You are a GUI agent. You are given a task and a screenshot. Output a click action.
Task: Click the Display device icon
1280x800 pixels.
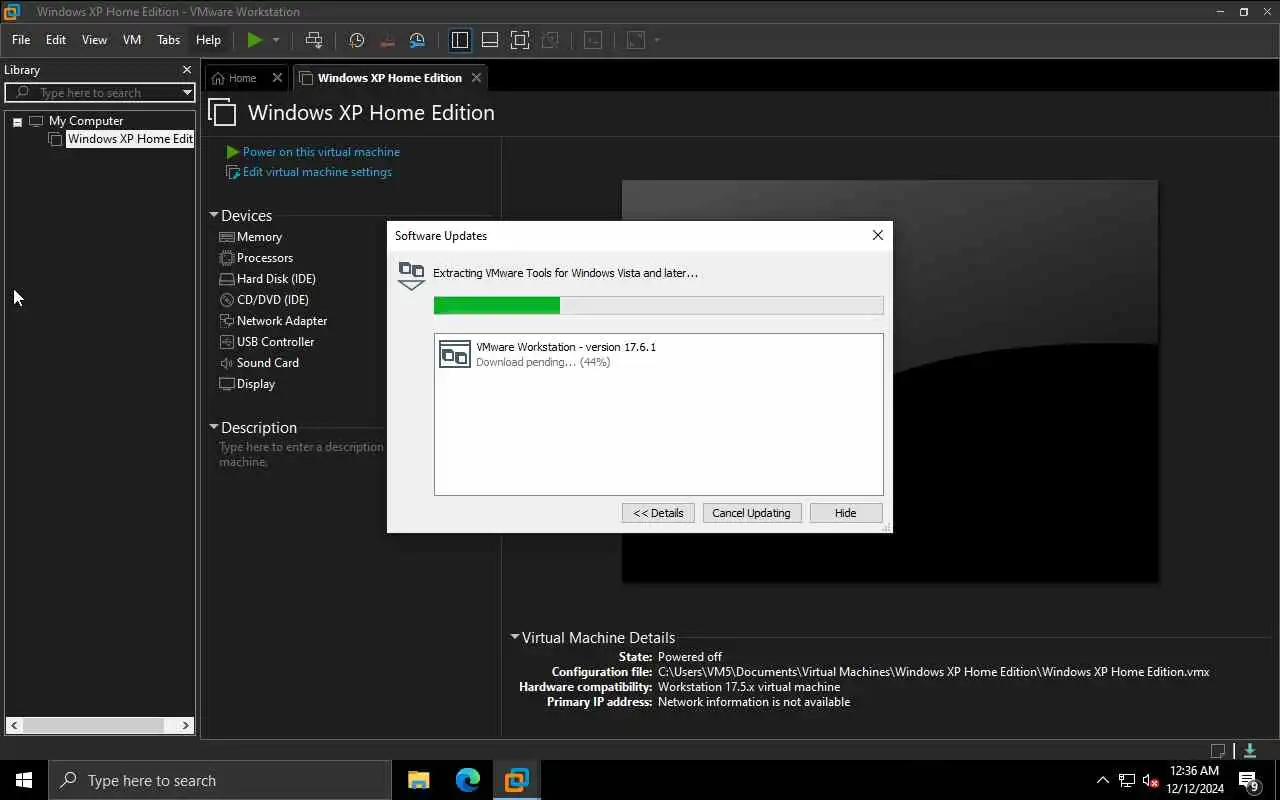[227, 384]
